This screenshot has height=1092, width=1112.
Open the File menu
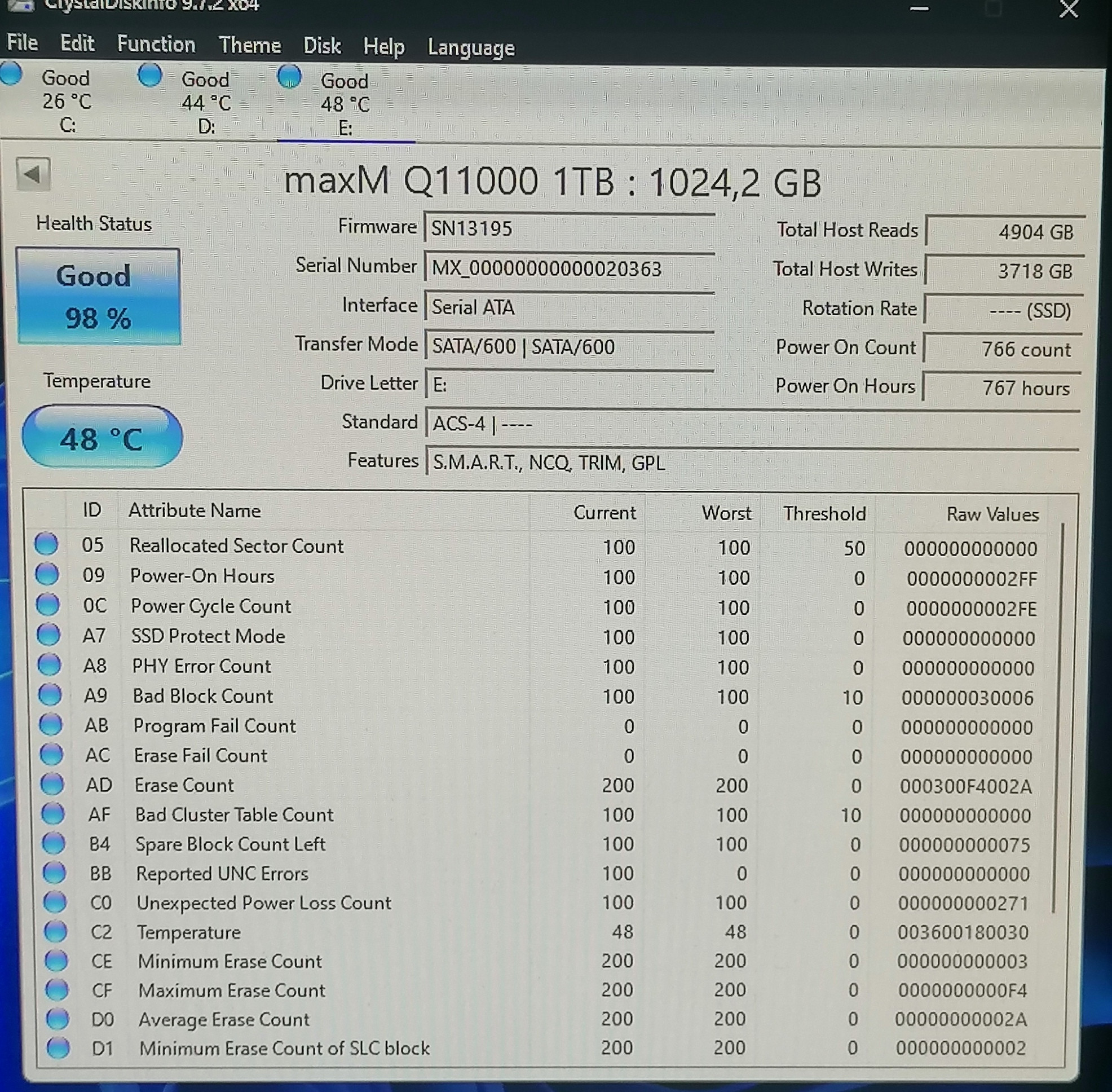23,43
